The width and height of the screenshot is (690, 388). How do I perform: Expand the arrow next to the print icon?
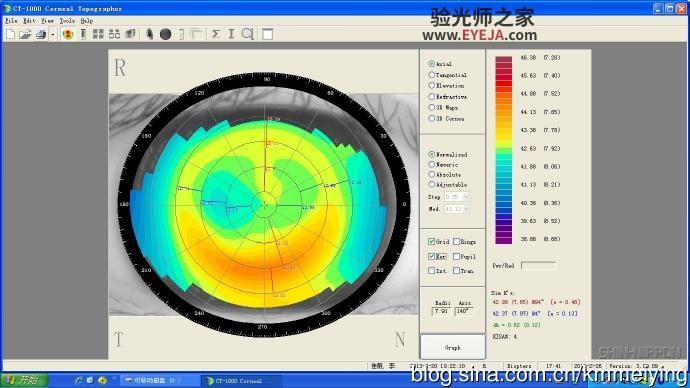pyautogui.click(x=53, y=34)
